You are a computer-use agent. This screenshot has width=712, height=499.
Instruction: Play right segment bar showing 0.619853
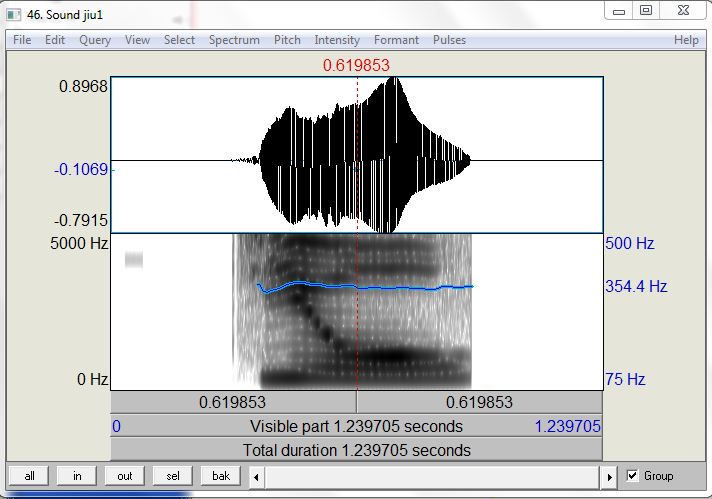click(x=480, y=402)
